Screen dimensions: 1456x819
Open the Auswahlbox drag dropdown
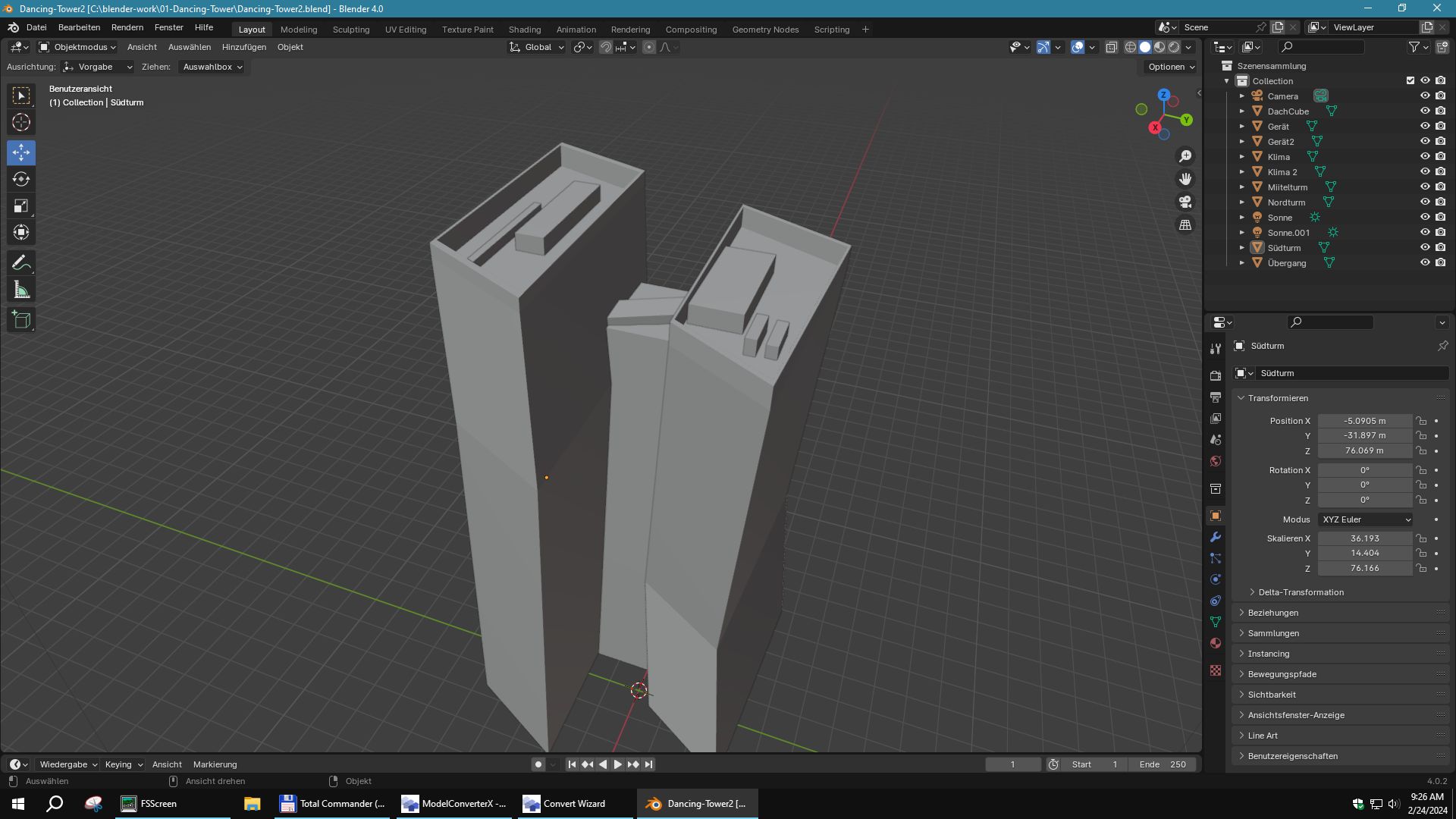(212, 67)
